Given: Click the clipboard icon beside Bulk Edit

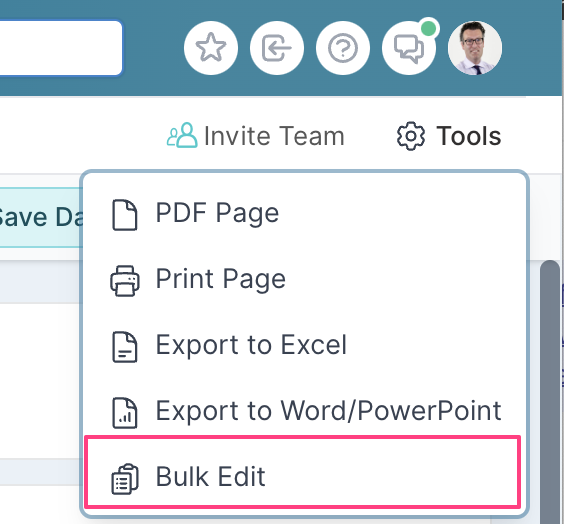Looking at the screenshot, I should (x=124, y=479).
